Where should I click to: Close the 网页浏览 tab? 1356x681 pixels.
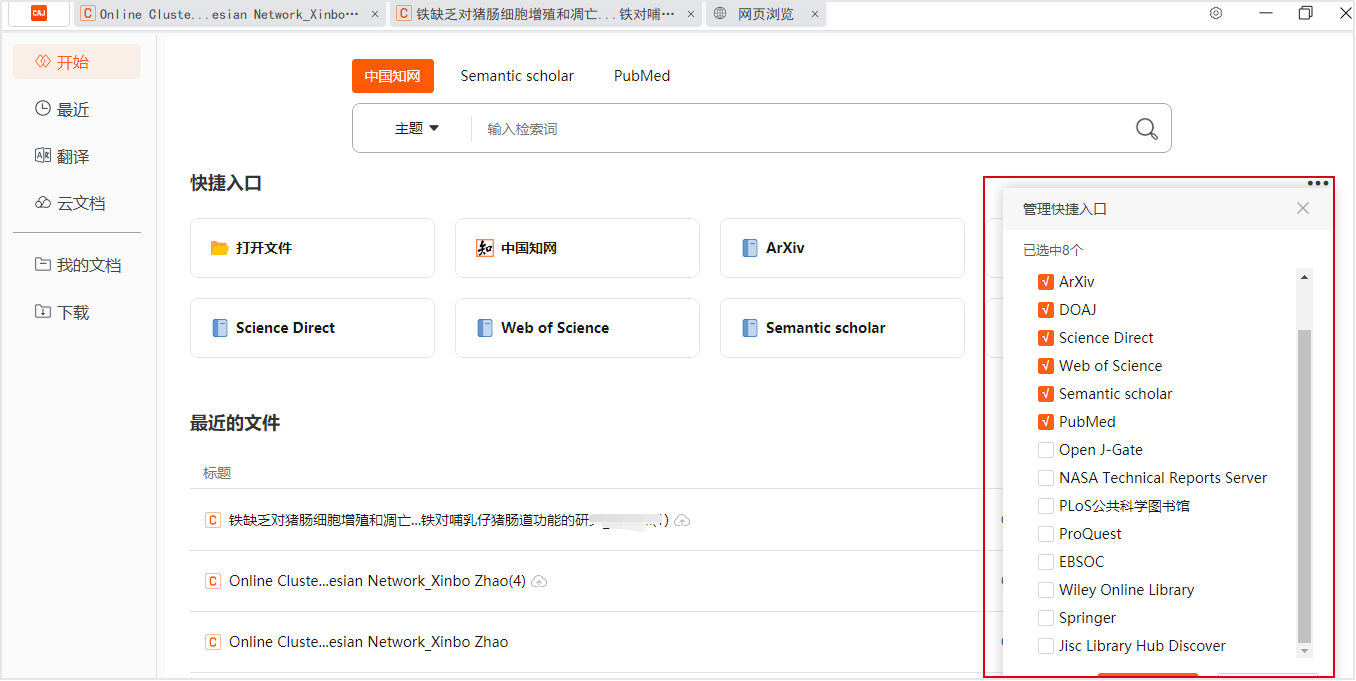[815, 14]
